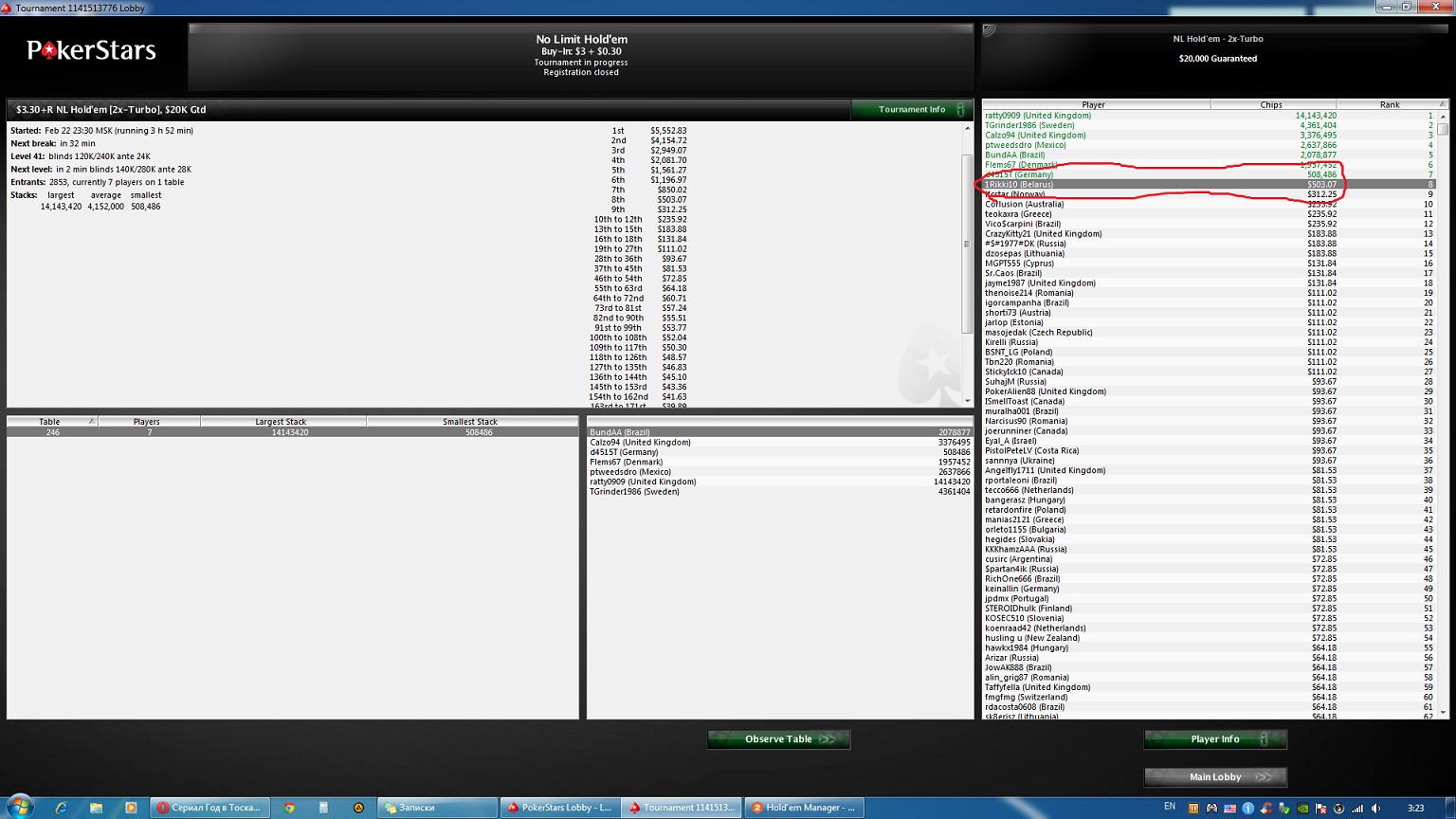
Task: Click the Observe Table button
Action: (x=779, y=739)
